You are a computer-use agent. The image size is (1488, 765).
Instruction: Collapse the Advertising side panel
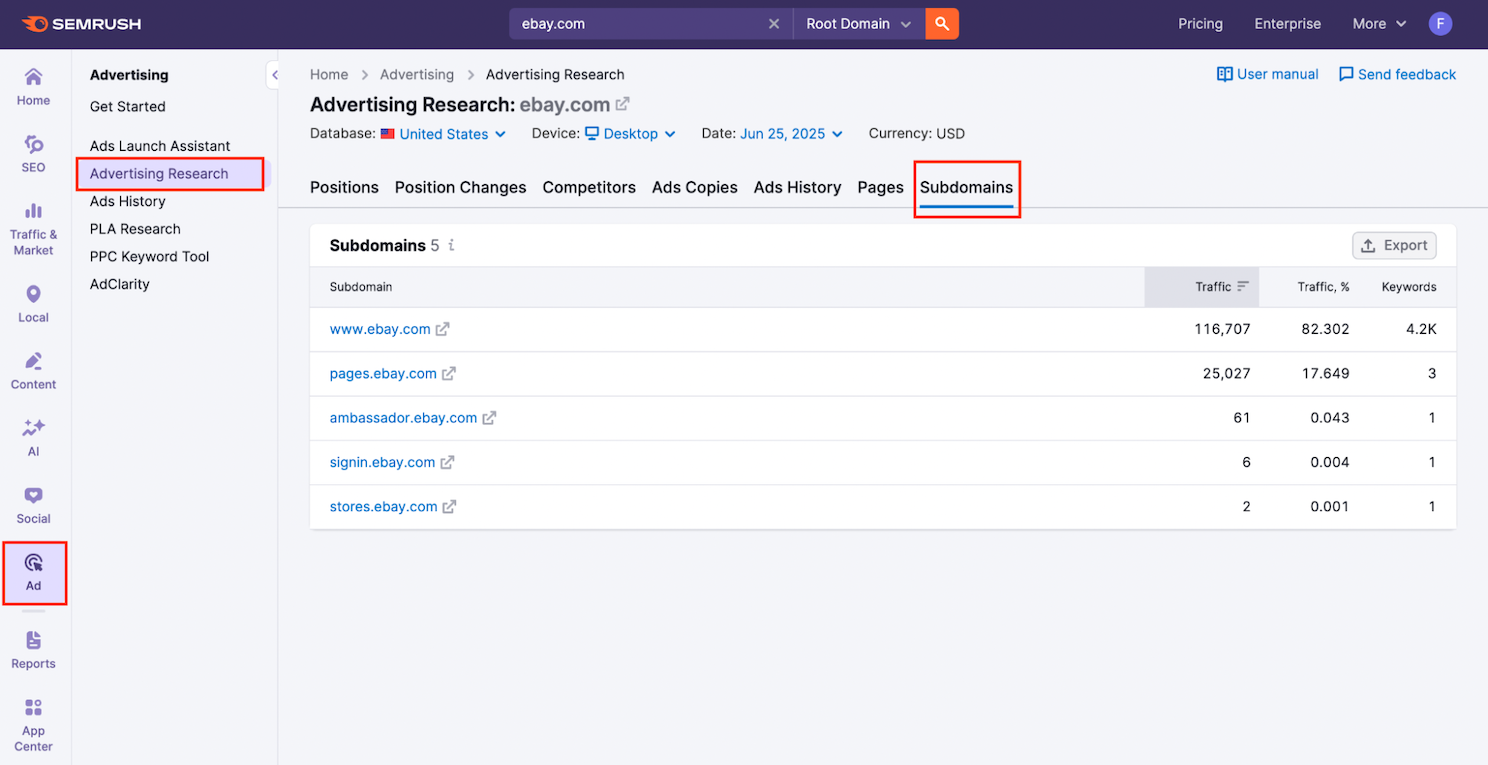[273, 75]
